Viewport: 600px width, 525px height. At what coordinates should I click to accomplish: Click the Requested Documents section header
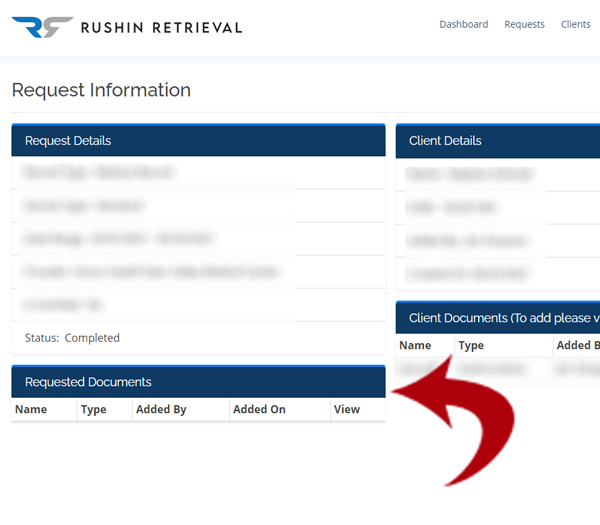pyautogui.click(x=198, y=382)
